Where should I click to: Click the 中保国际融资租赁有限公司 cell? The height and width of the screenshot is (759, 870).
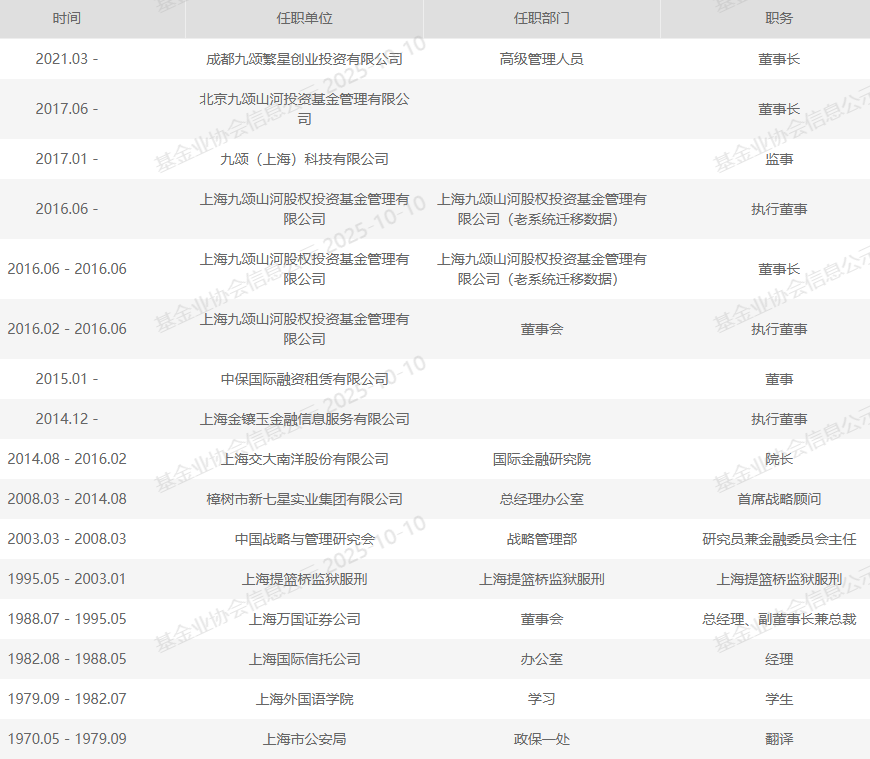[x=304, y=379]
